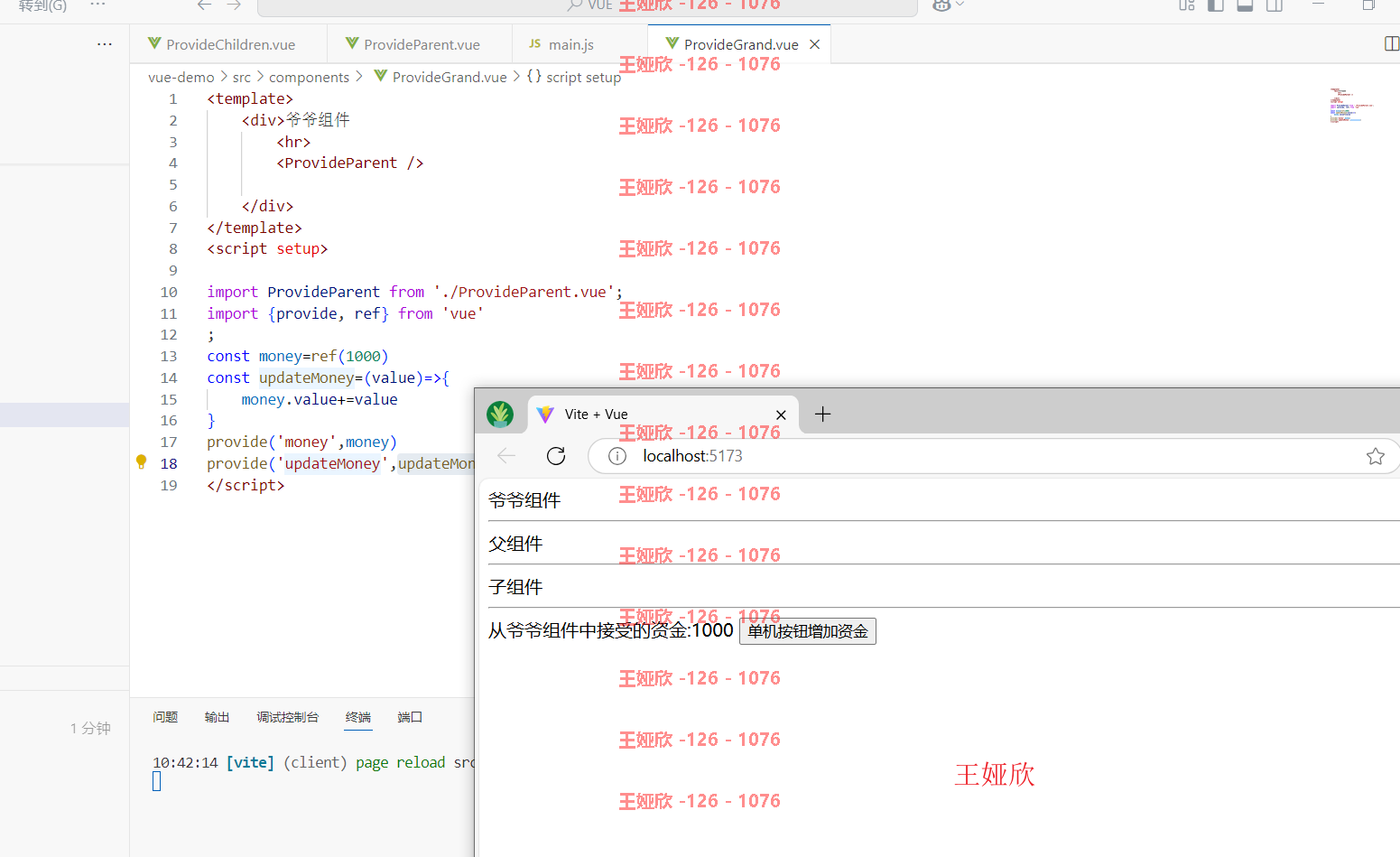Click the <hr> tag on line 3
The height and width of the screenshot is (857, 1400).
[293, 142]
